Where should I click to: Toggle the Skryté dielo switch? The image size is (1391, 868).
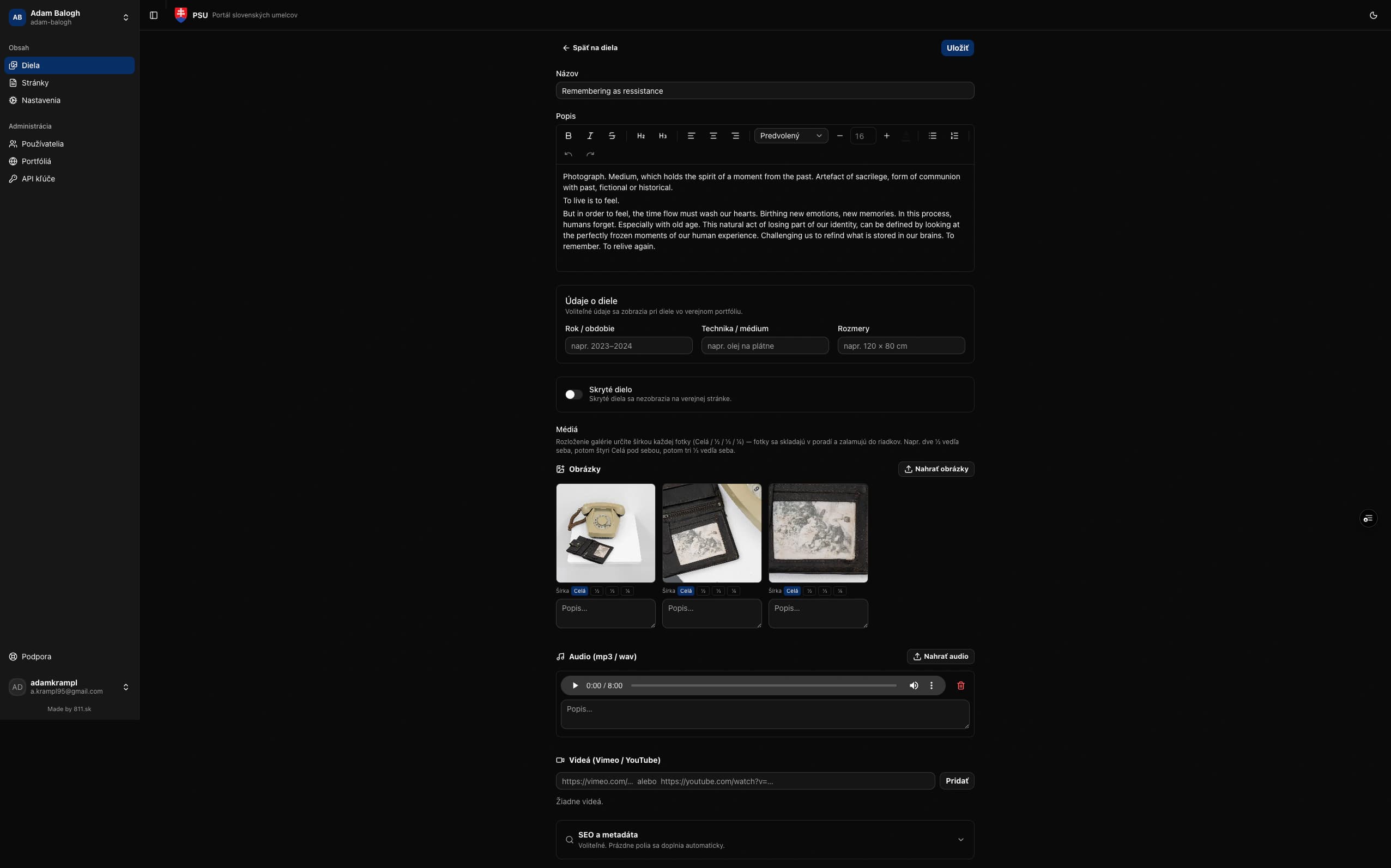pyautogui.click(x=573, y=394)
